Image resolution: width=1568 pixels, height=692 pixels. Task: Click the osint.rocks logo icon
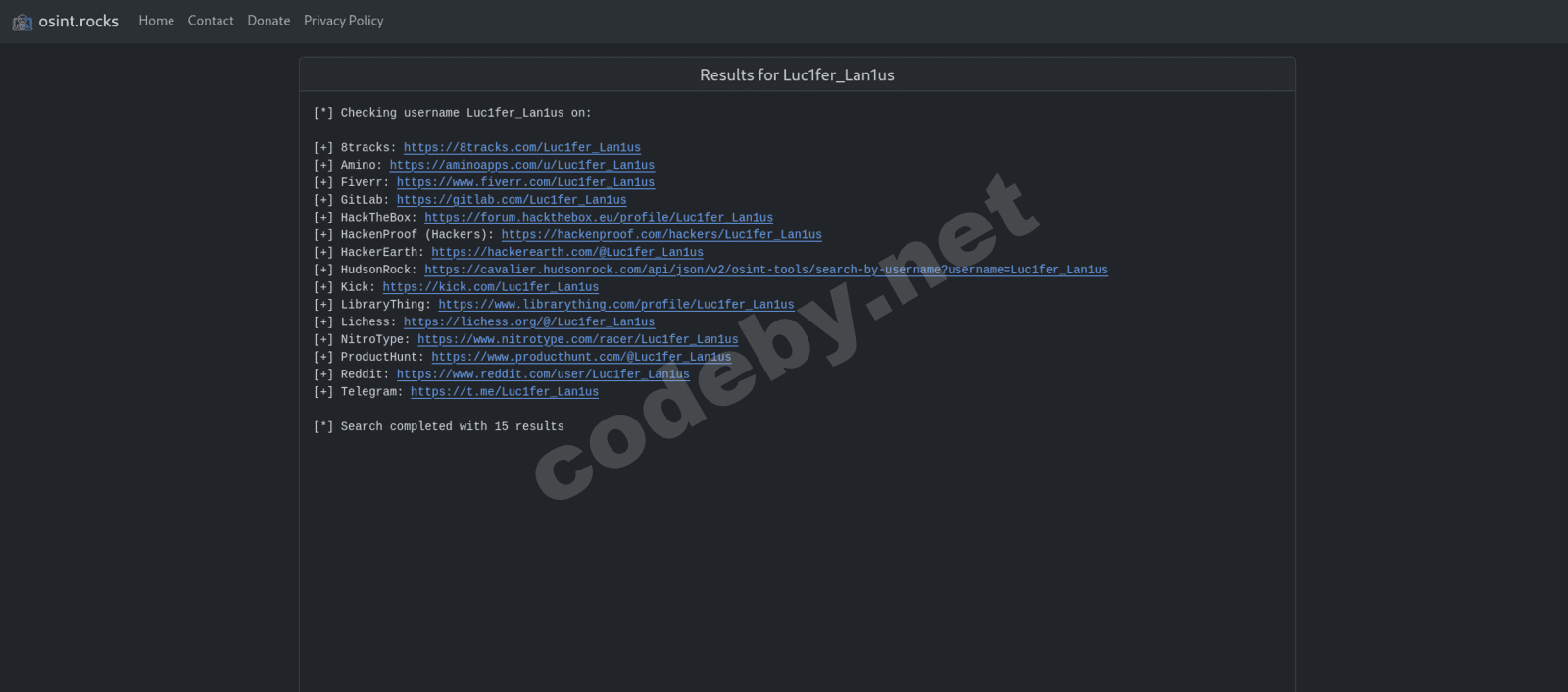click(x=23, y=22)
